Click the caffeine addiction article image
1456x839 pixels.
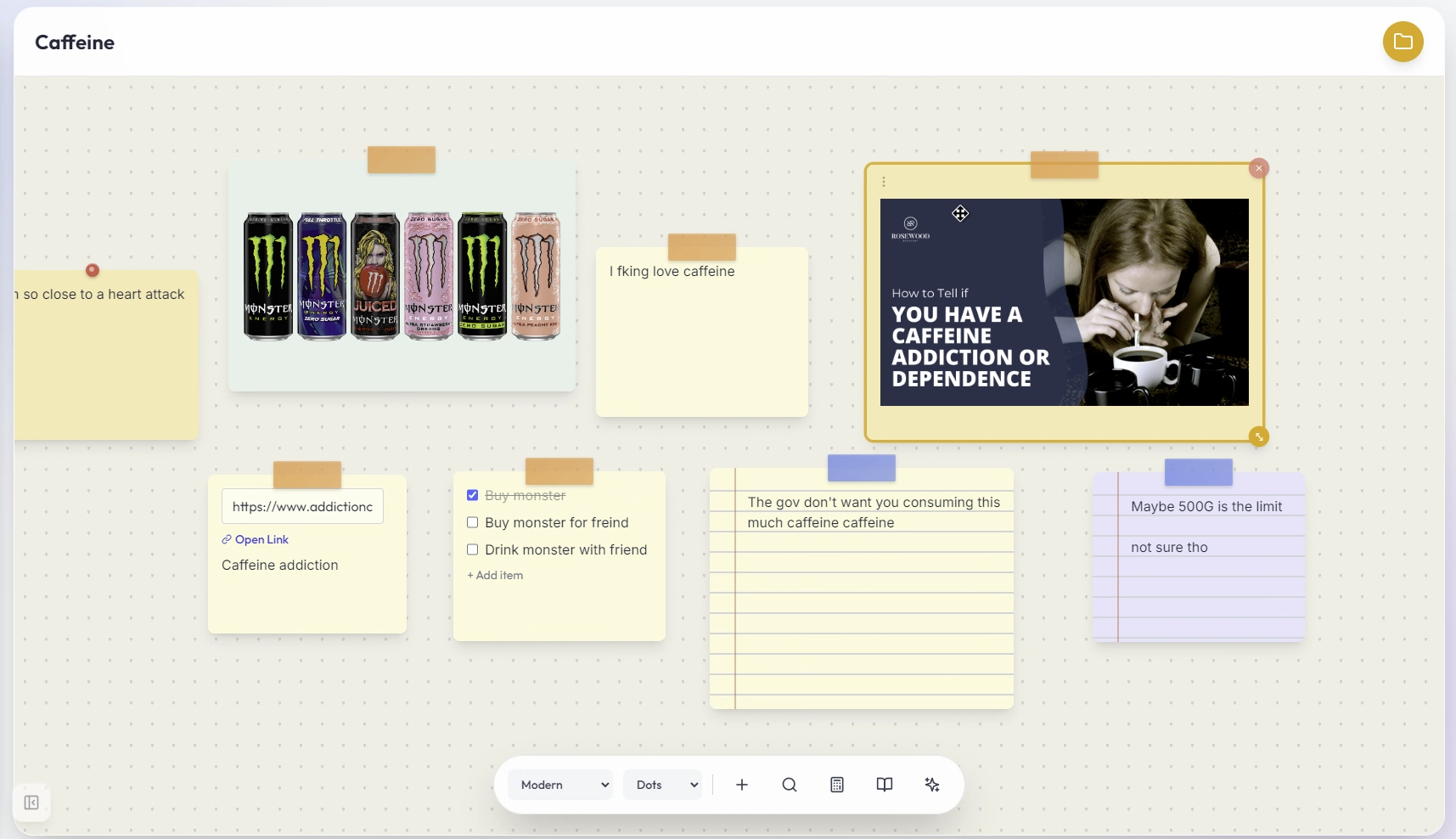coord(1064,302)
